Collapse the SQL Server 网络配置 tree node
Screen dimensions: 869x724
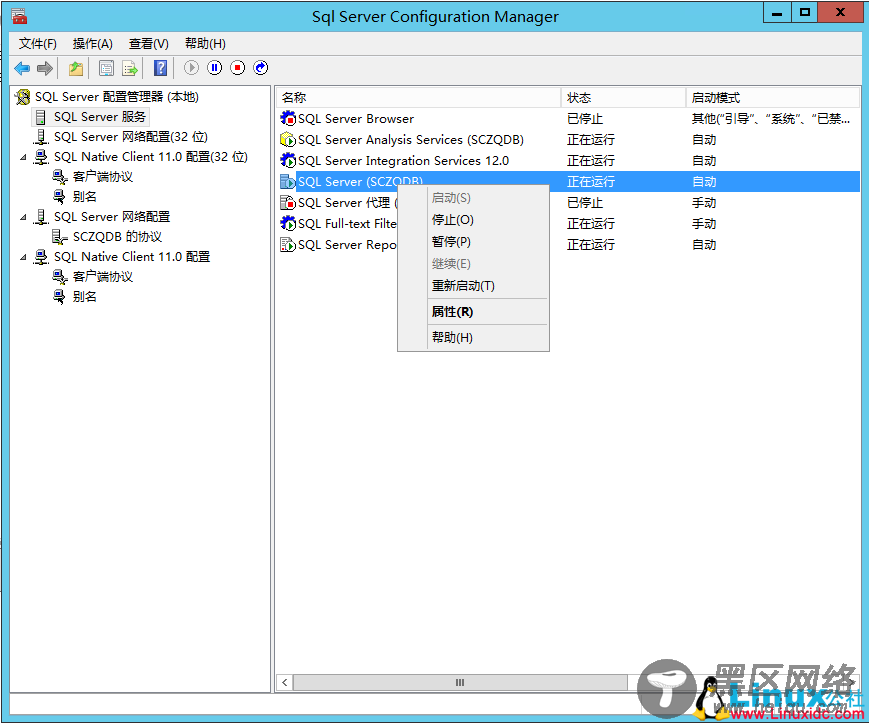tap(23, 217)
